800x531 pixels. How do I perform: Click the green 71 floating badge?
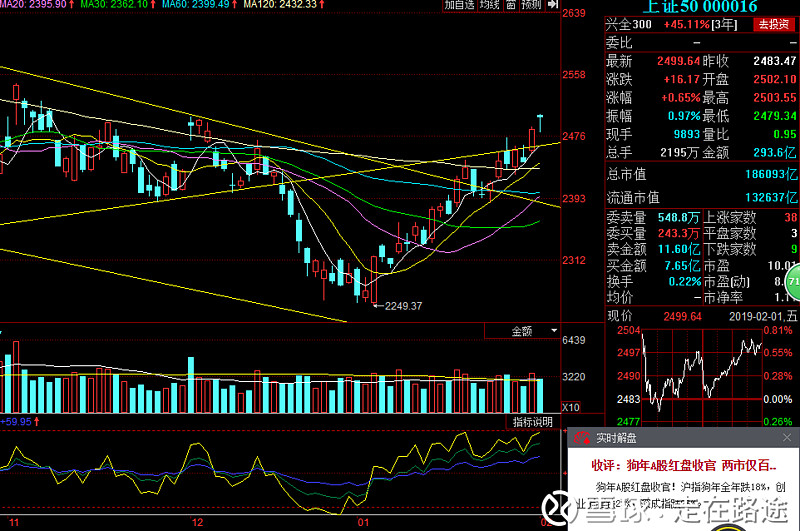tap(793, 282)
